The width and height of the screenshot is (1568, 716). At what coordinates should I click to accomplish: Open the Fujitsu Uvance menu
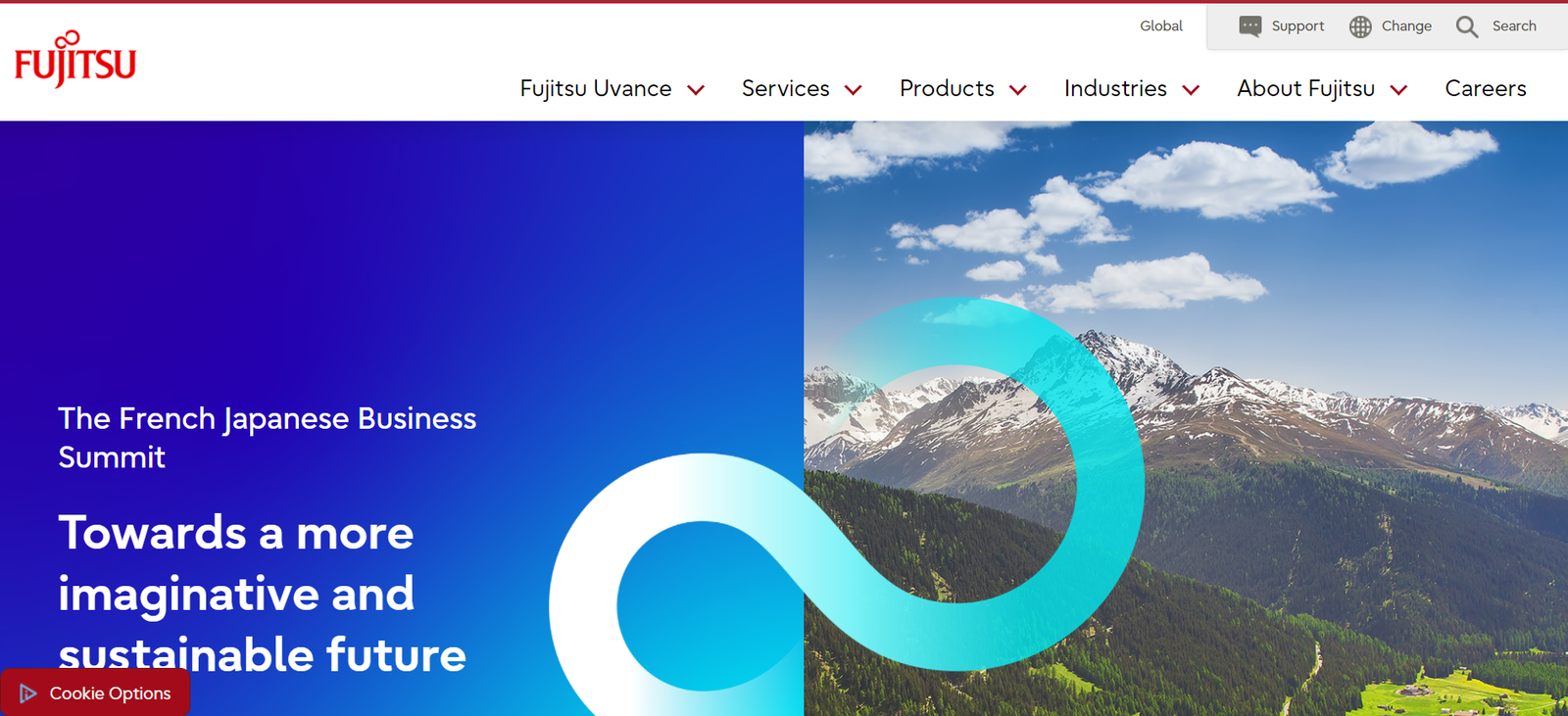point(596,88)
